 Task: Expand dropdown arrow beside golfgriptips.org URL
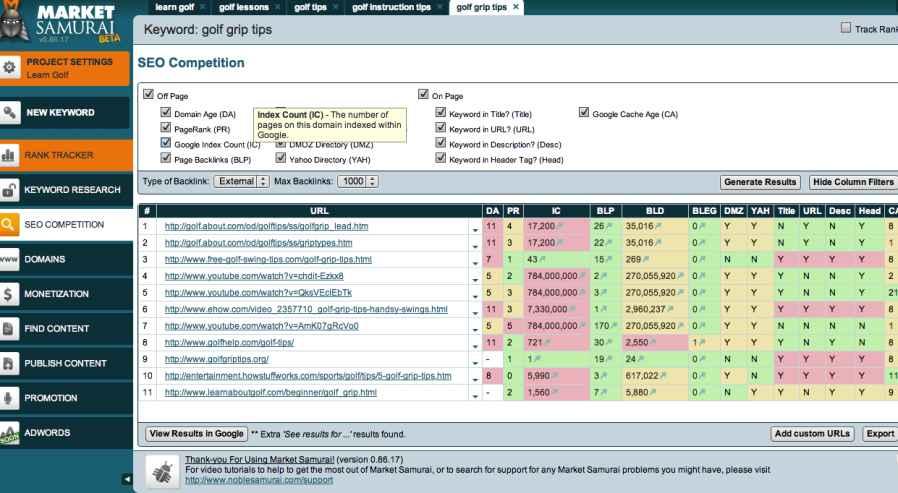(473, 360)
